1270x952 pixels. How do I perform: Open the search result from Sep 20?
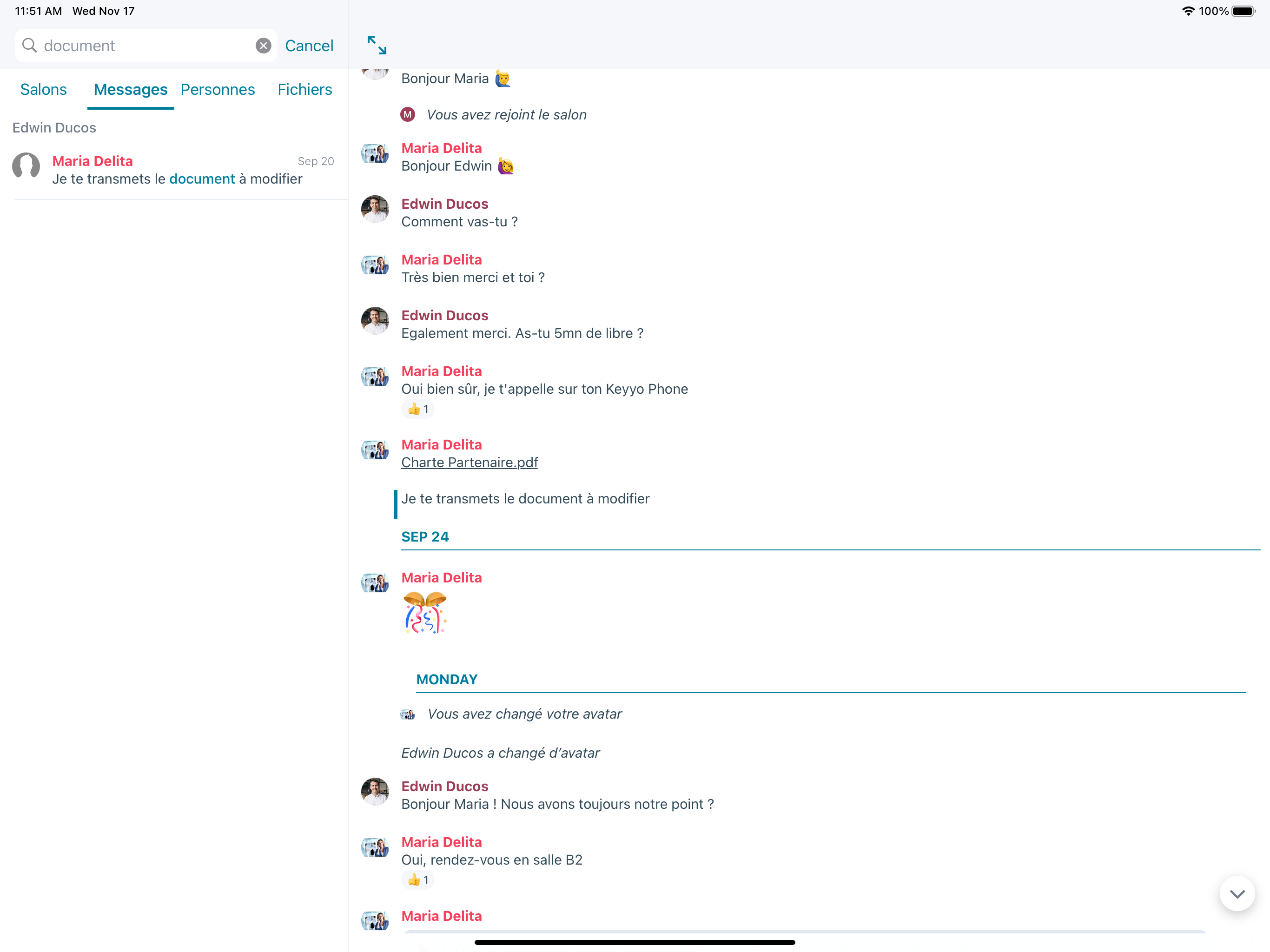pos(174,171)
